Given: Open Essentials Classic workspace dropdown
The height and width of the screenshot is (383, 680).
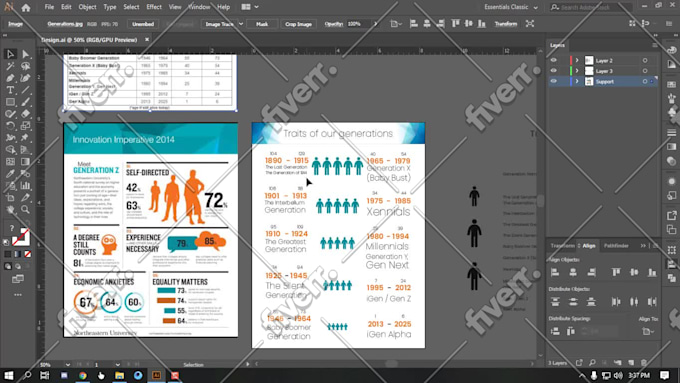Looking at the screenshot, I should tap(511, 7).
